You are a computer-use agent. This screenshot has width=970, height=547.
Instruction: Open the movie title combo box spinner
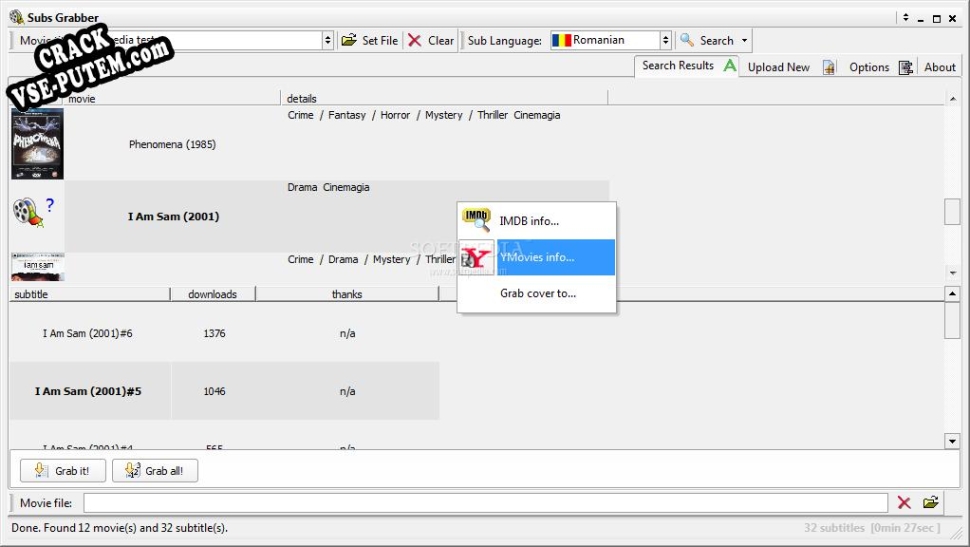[x=328, y=40]
